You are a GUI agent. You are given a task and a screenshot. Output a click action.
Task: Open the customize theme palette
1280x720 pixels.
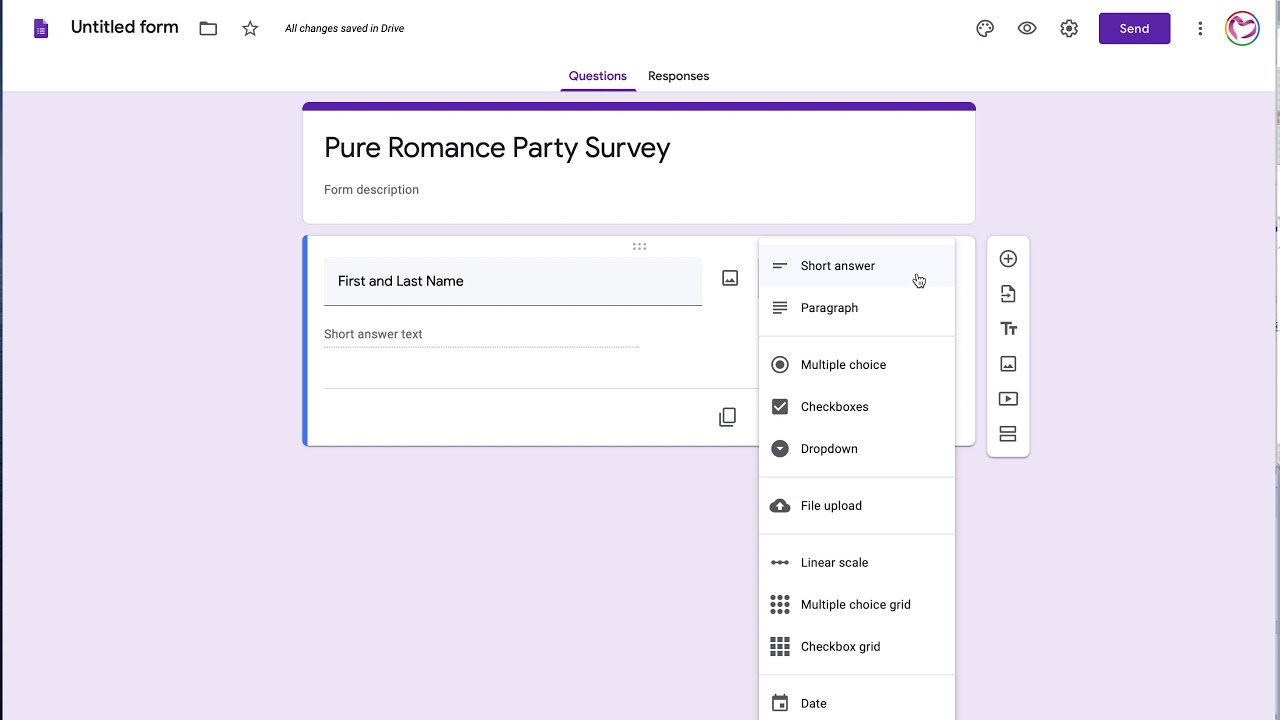[985, 29]
